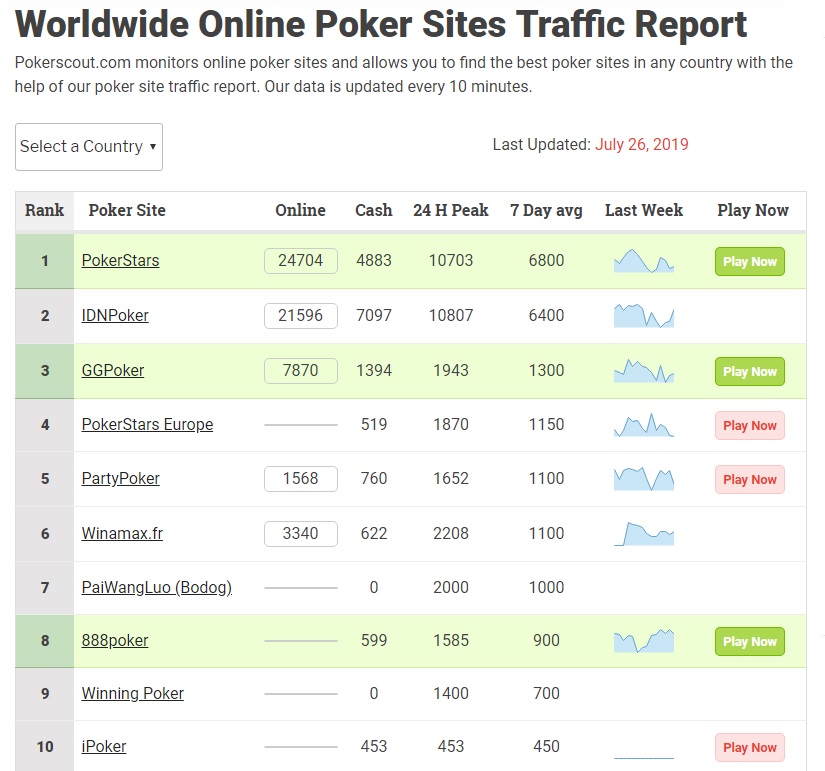Click Winning Poker 24 H peak 1400

[x=451, y=694]
